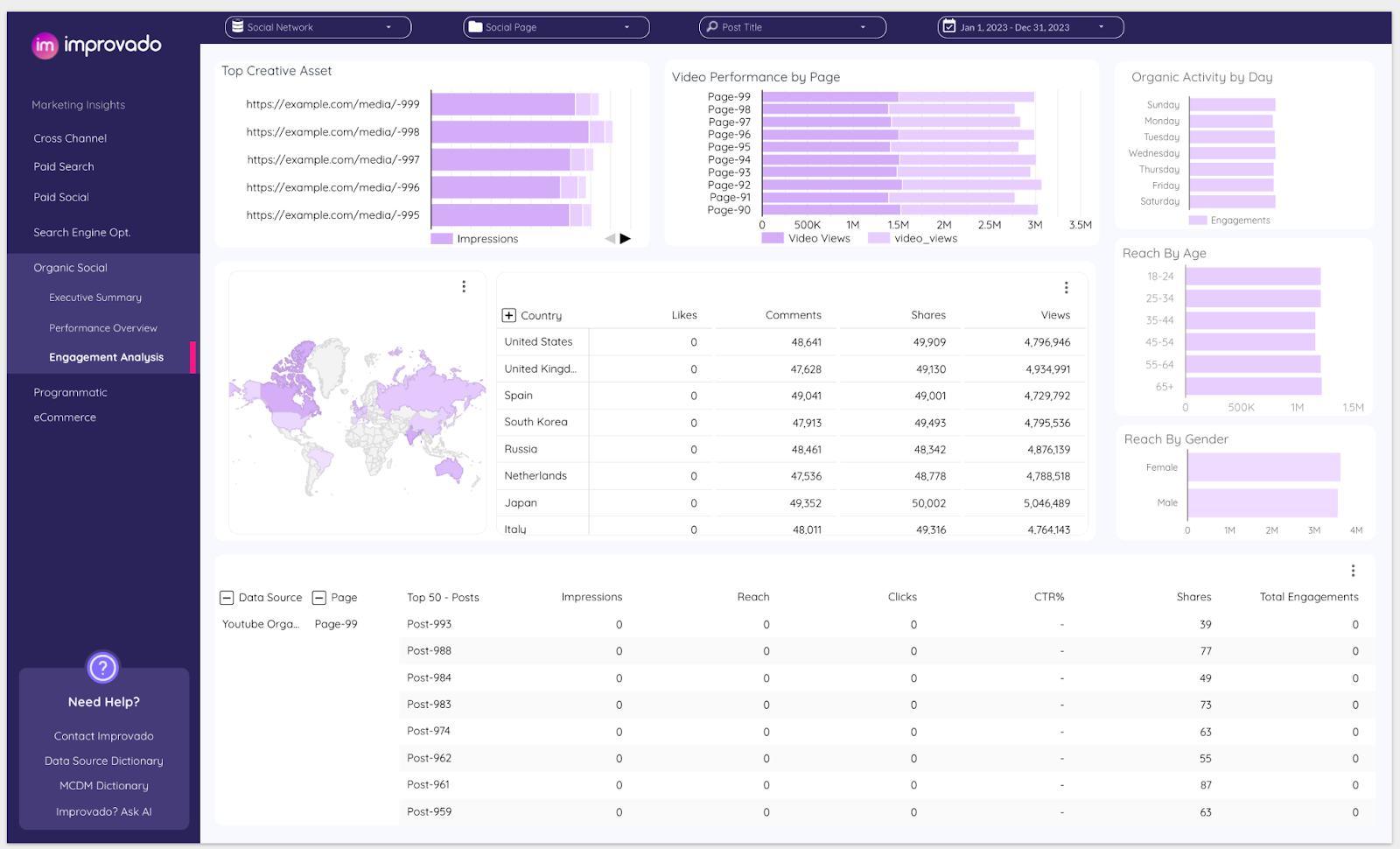Open the Social Network dropdown

click(318, 27)
